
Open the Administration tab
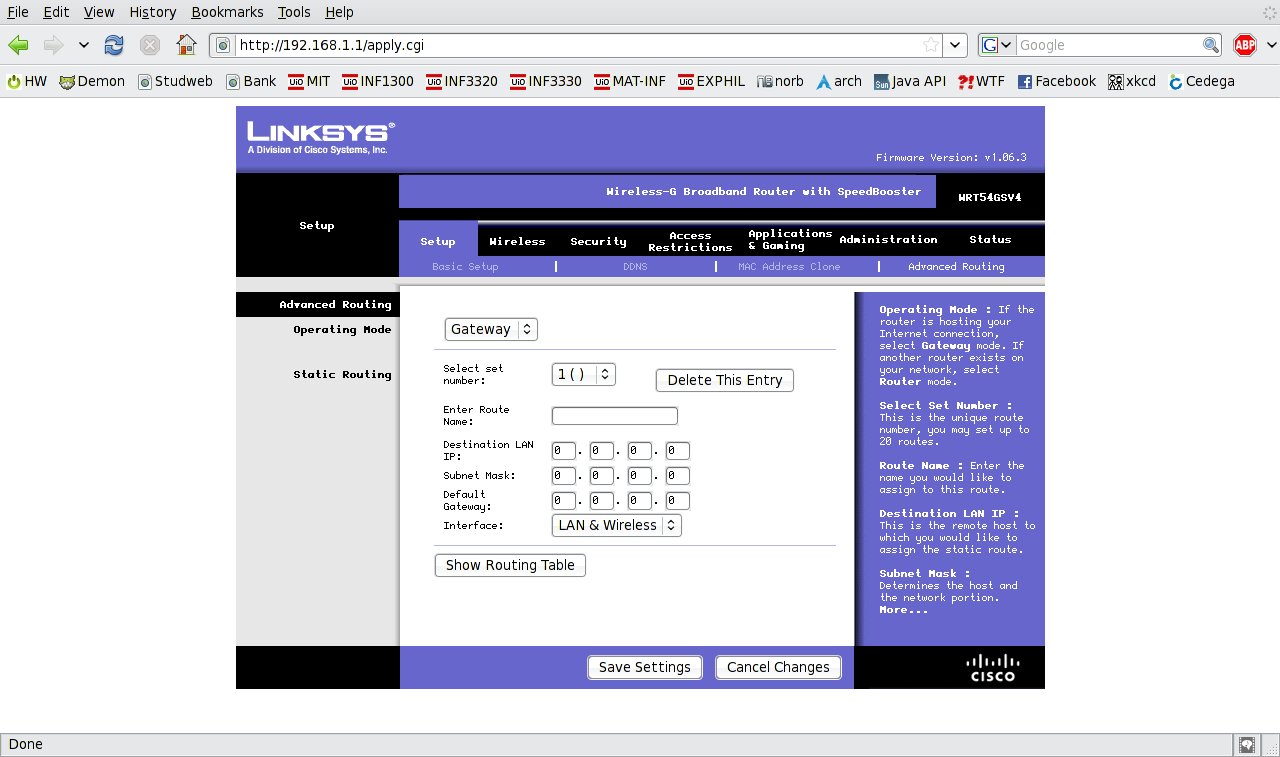point(888,239)
